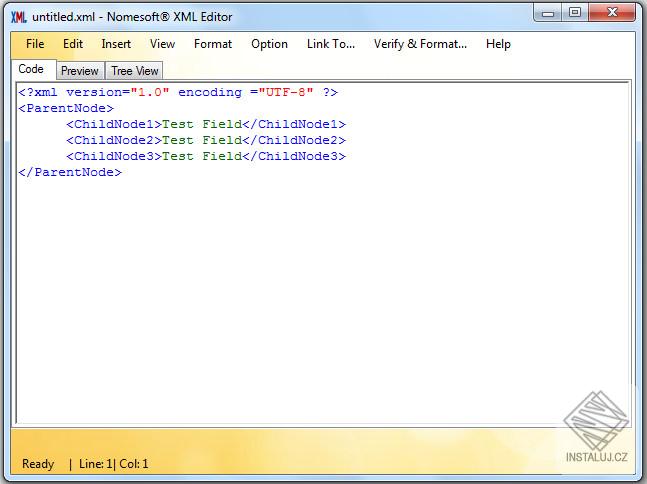
Task: Click the Col: 1 status indicator
Action: pyautogui.click(x=134, y=464)
